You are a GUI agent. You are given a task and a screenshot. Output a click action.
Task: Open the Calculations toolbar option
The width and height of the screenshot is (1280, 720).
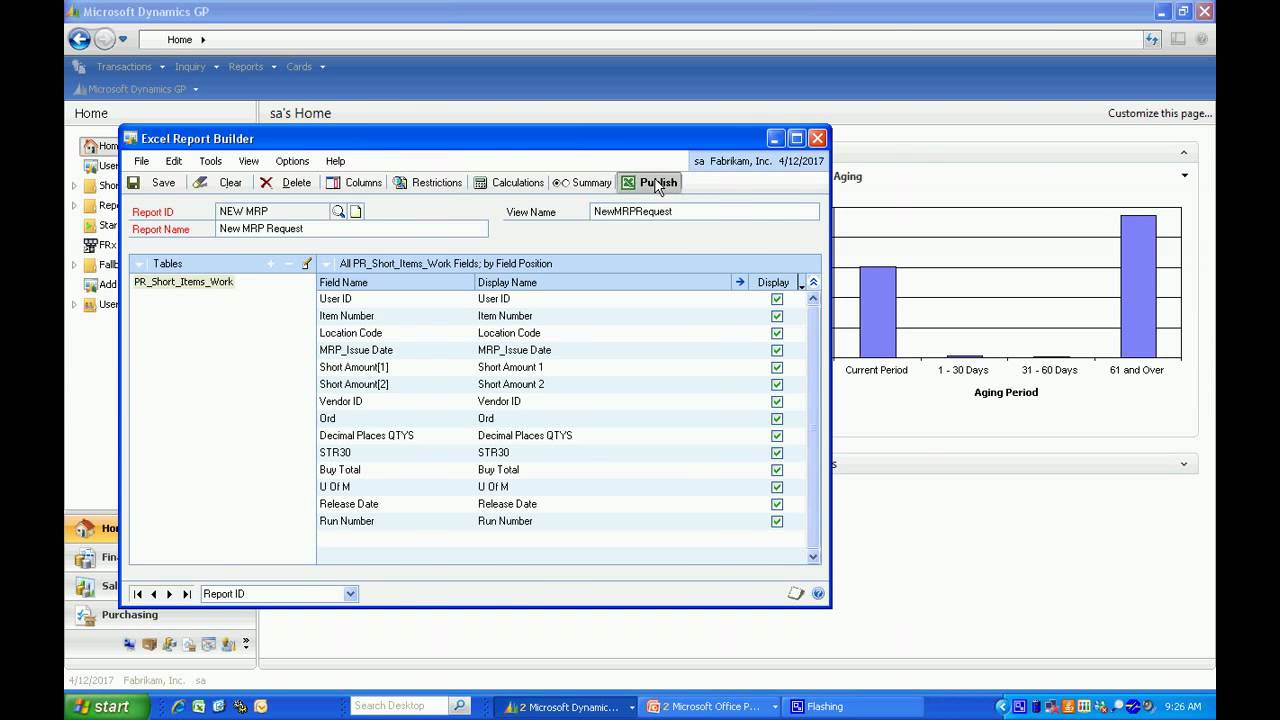[x=508, y=183]
